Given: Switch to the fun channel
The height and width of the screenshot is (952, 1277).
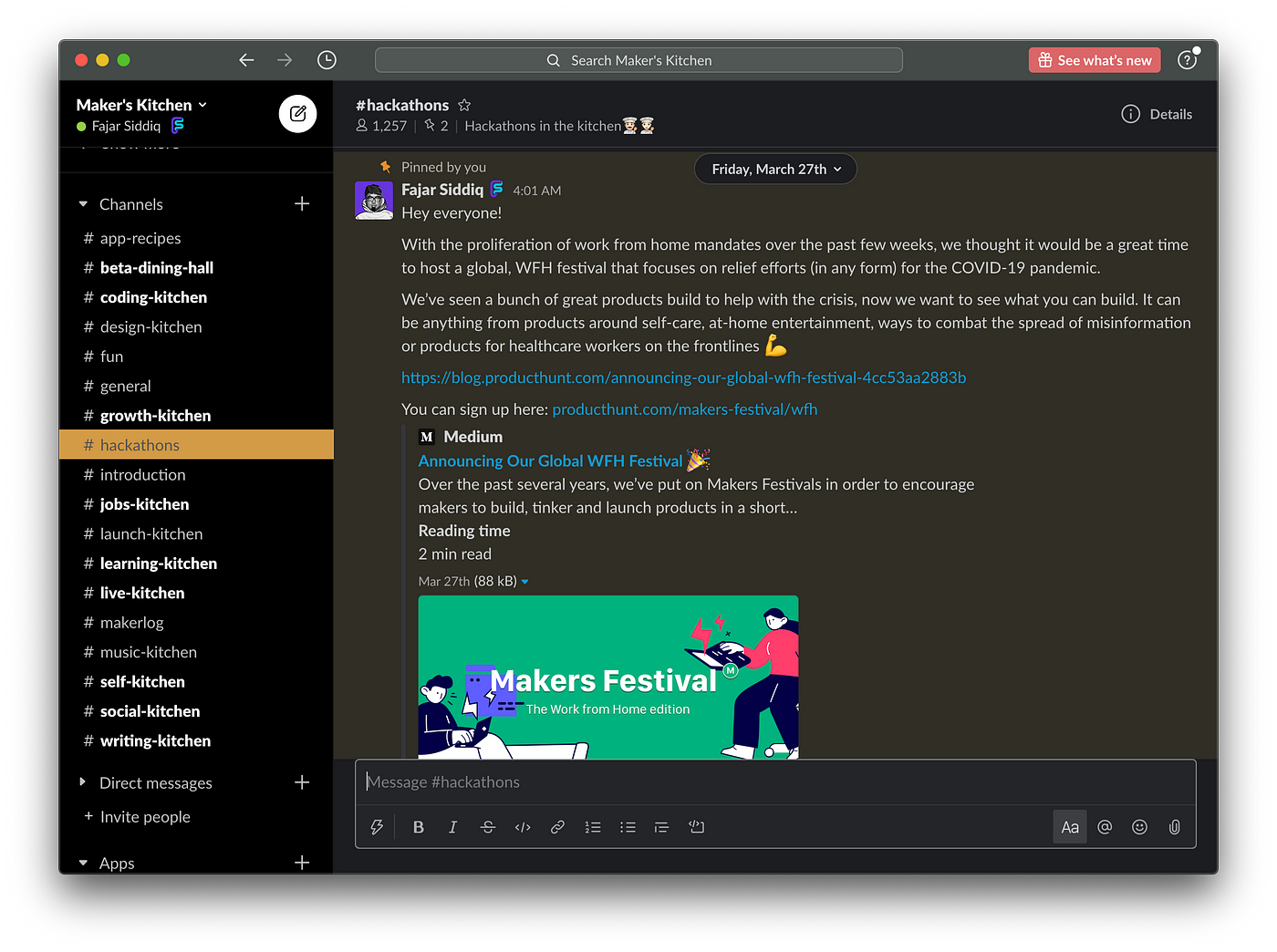Looking at the screenshot, I should point(196,357).
